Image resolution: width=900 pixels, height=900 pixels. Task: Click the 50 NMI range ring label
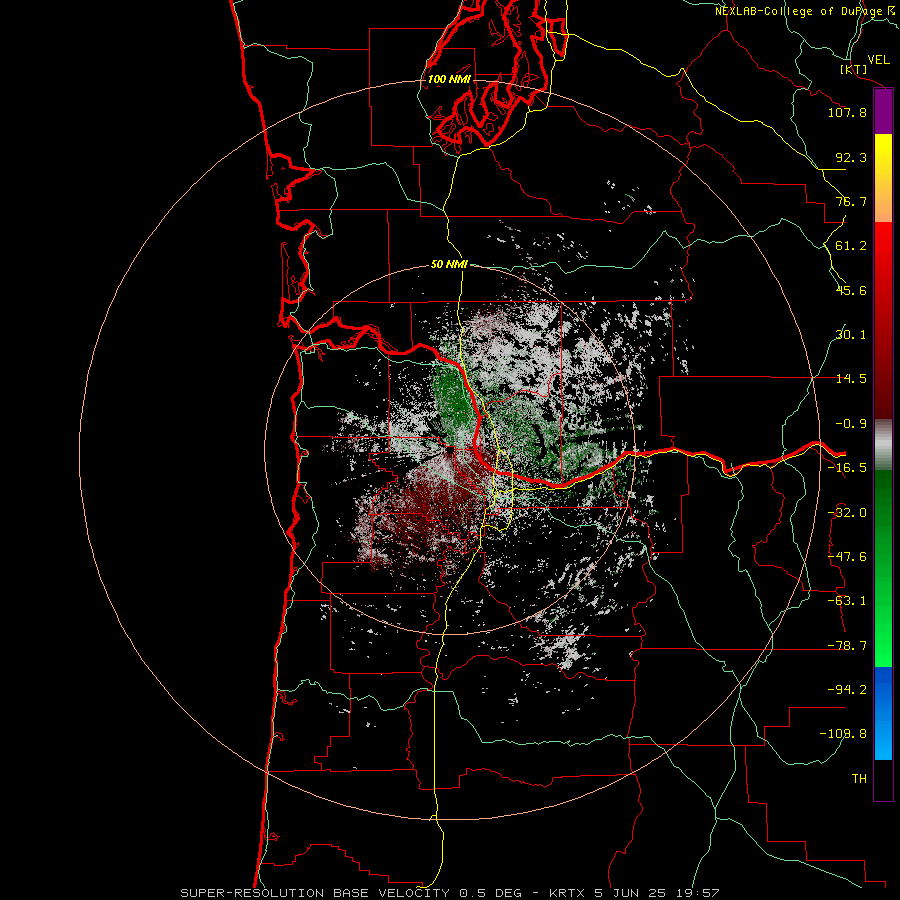pyautogui.click(x=449, y=265)
